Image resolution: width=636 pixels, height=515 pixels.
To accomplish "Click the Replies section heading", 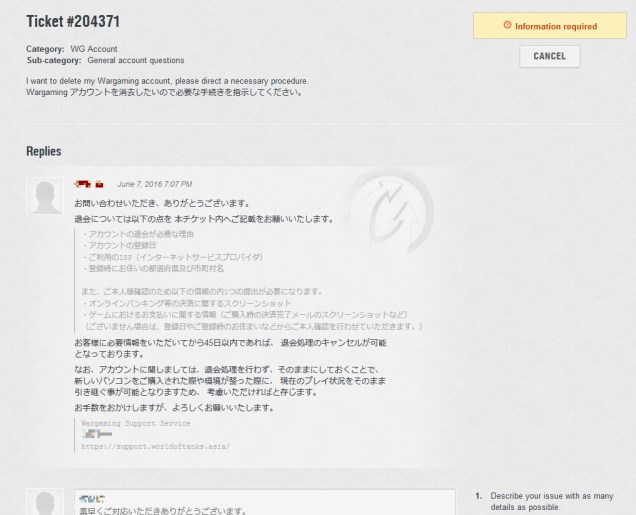I will (44, 151).
